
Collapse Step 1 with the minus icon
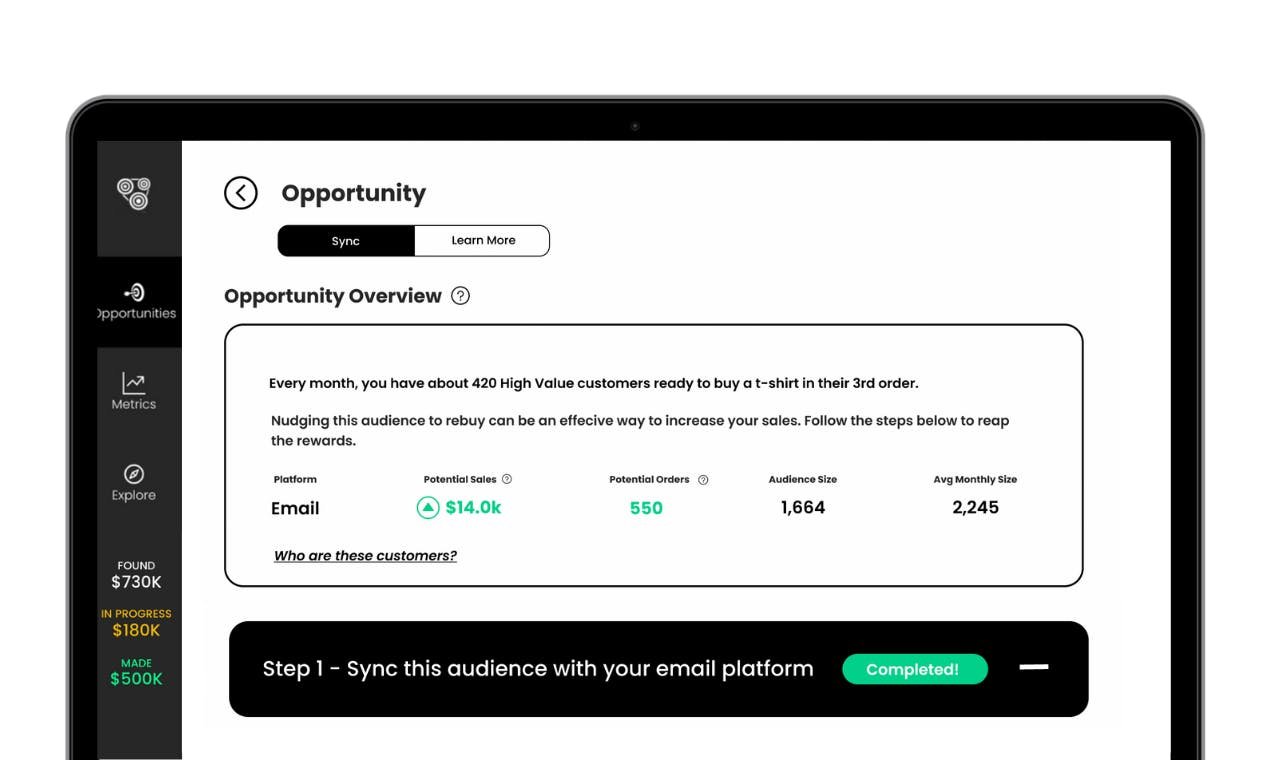coord(1033,667)
